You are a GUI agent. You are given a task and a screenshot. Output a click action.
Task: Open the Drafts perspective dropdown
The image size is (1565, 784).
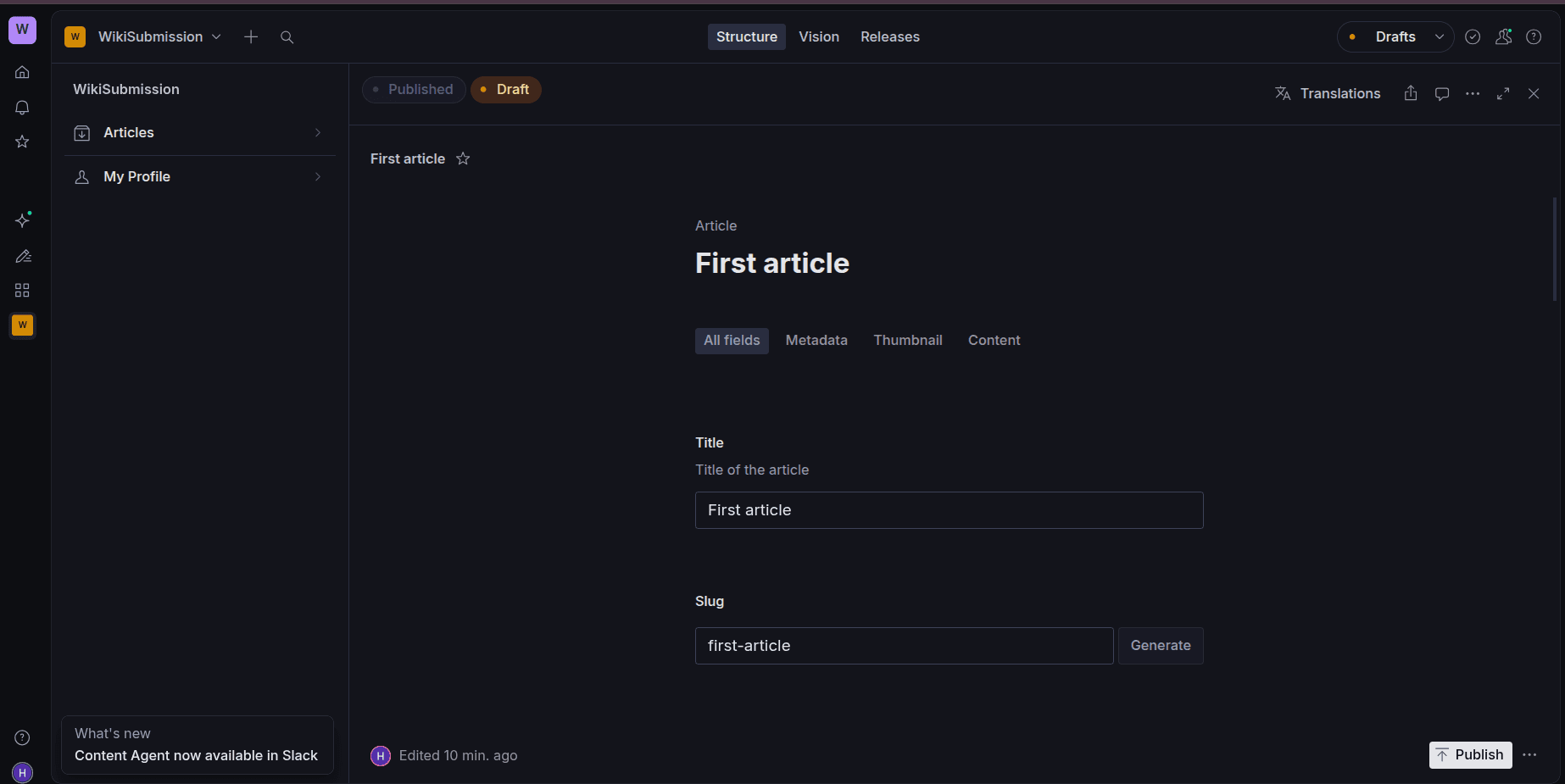[1395, 36]
